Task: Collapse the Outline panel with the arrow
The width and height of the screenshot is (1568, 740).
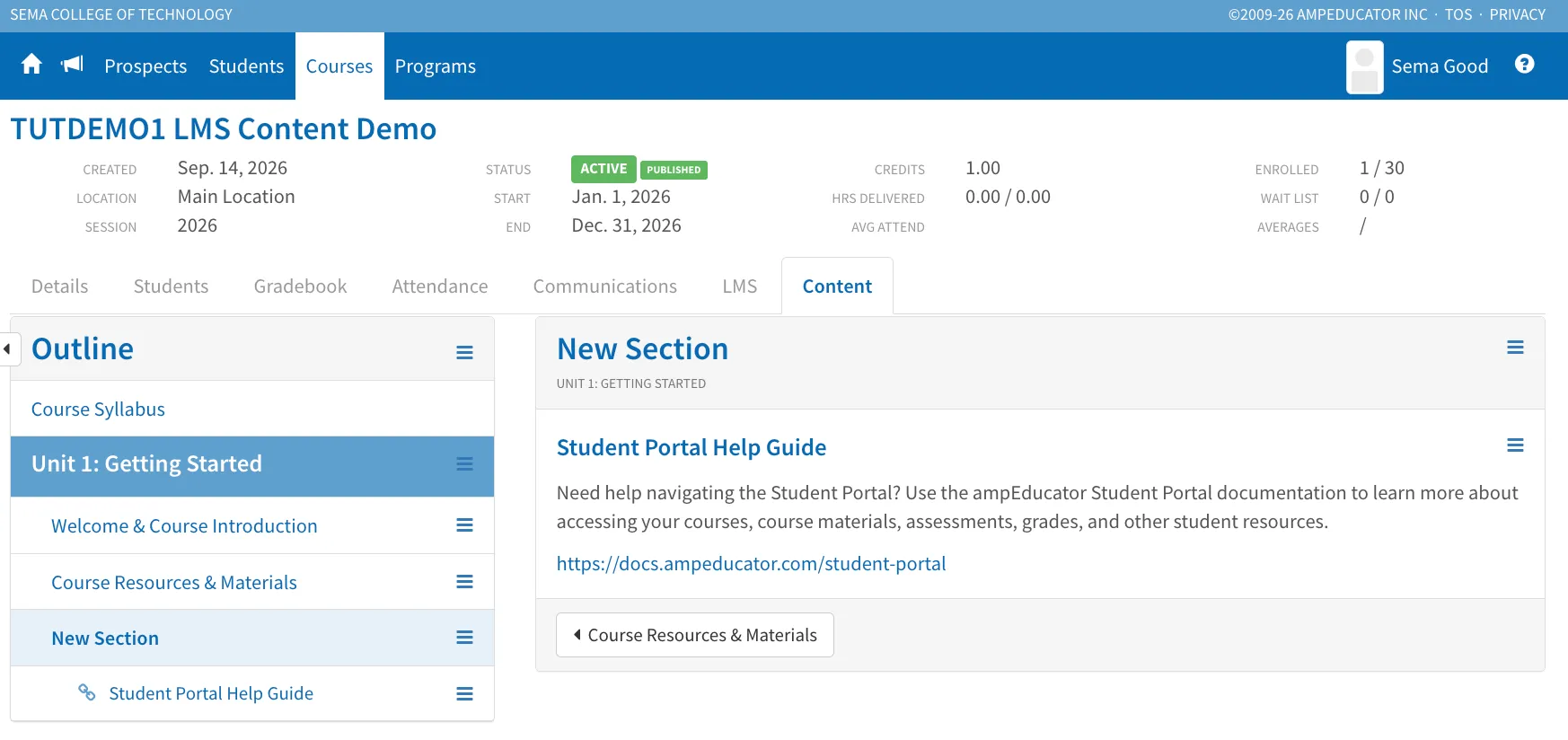Action: (7, 348)
